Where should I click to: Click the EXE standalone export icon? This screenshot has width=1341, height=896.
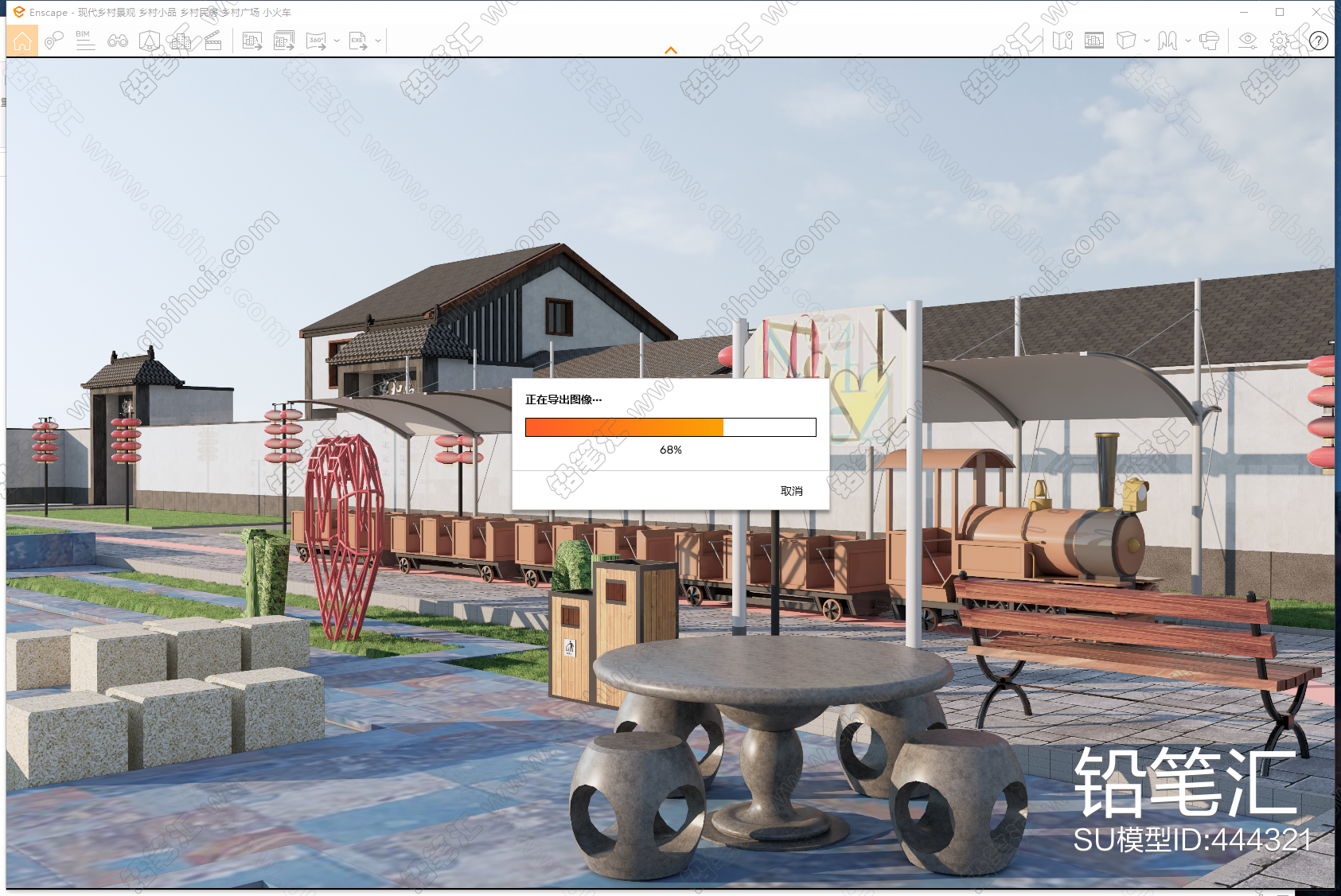pos(358,41)
